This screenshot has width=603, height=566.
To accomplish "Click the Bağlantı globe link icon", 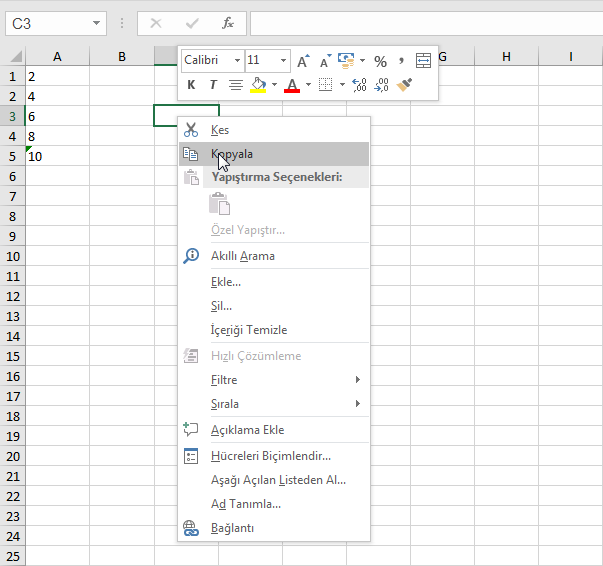I will coord(191,528).
